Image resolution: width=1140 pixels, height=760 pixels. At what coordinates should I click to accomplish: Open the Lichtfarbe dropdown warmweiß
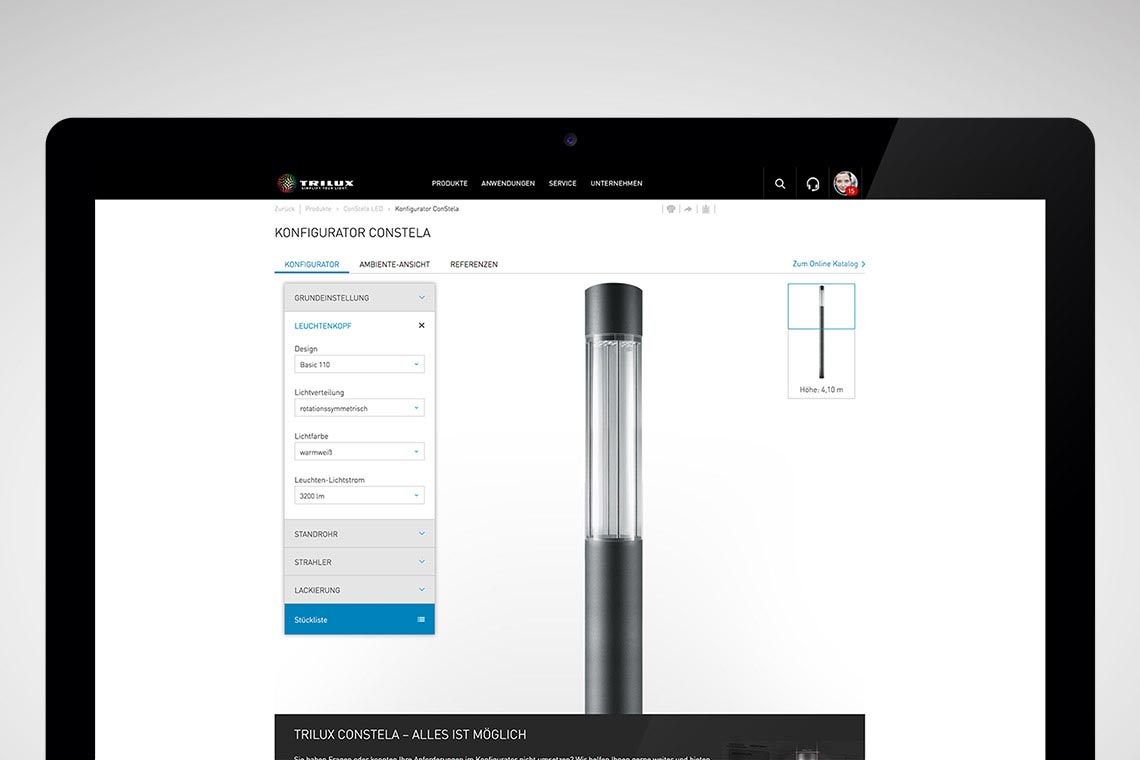[359, 452]
